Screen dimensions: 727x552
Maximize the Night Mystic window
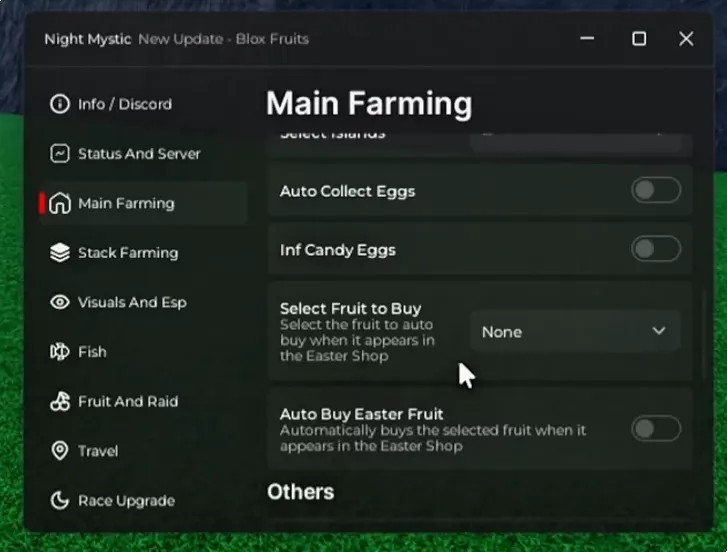639,39
